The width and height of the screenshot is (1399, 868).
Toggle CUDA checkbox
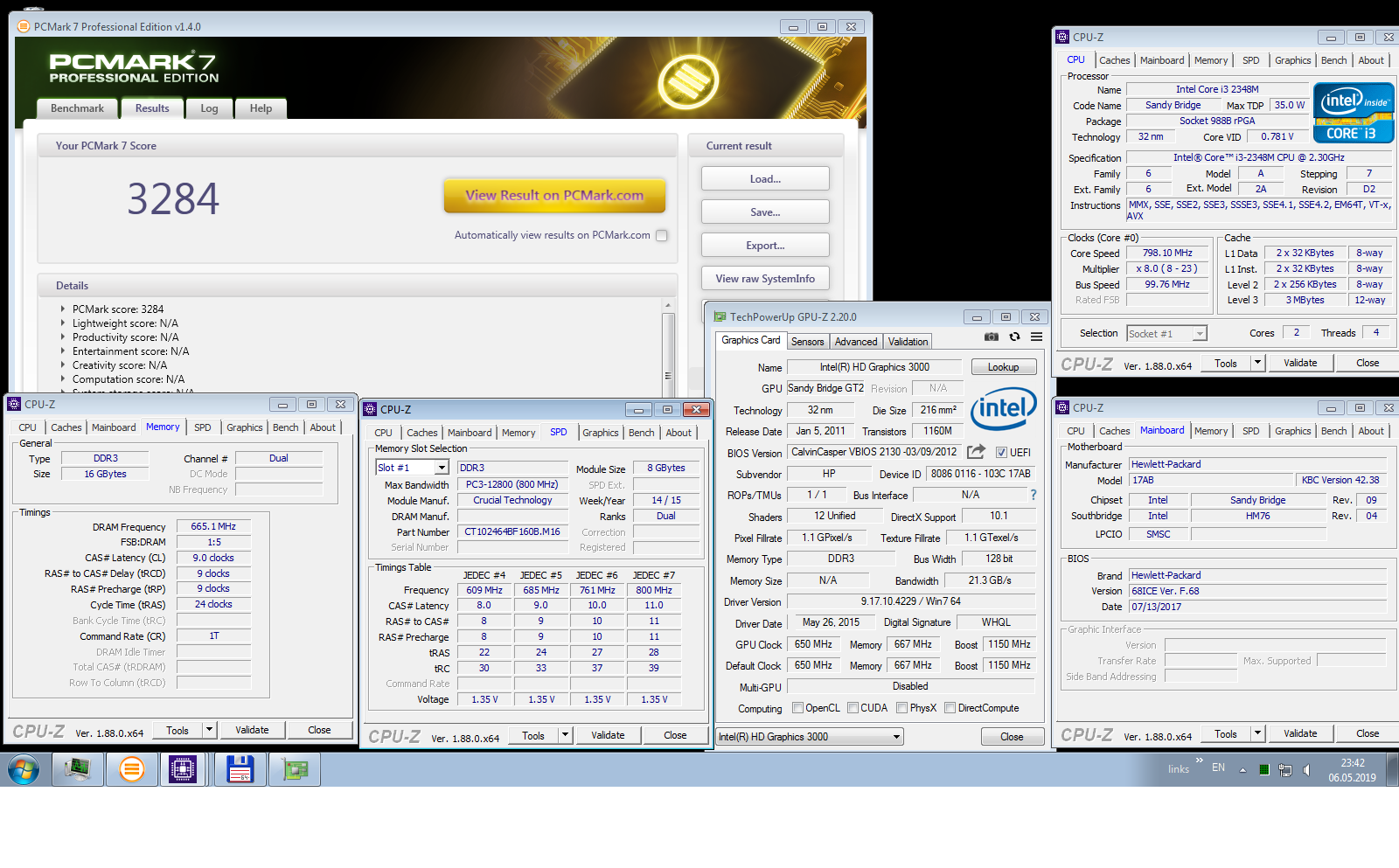click(853, 708)
